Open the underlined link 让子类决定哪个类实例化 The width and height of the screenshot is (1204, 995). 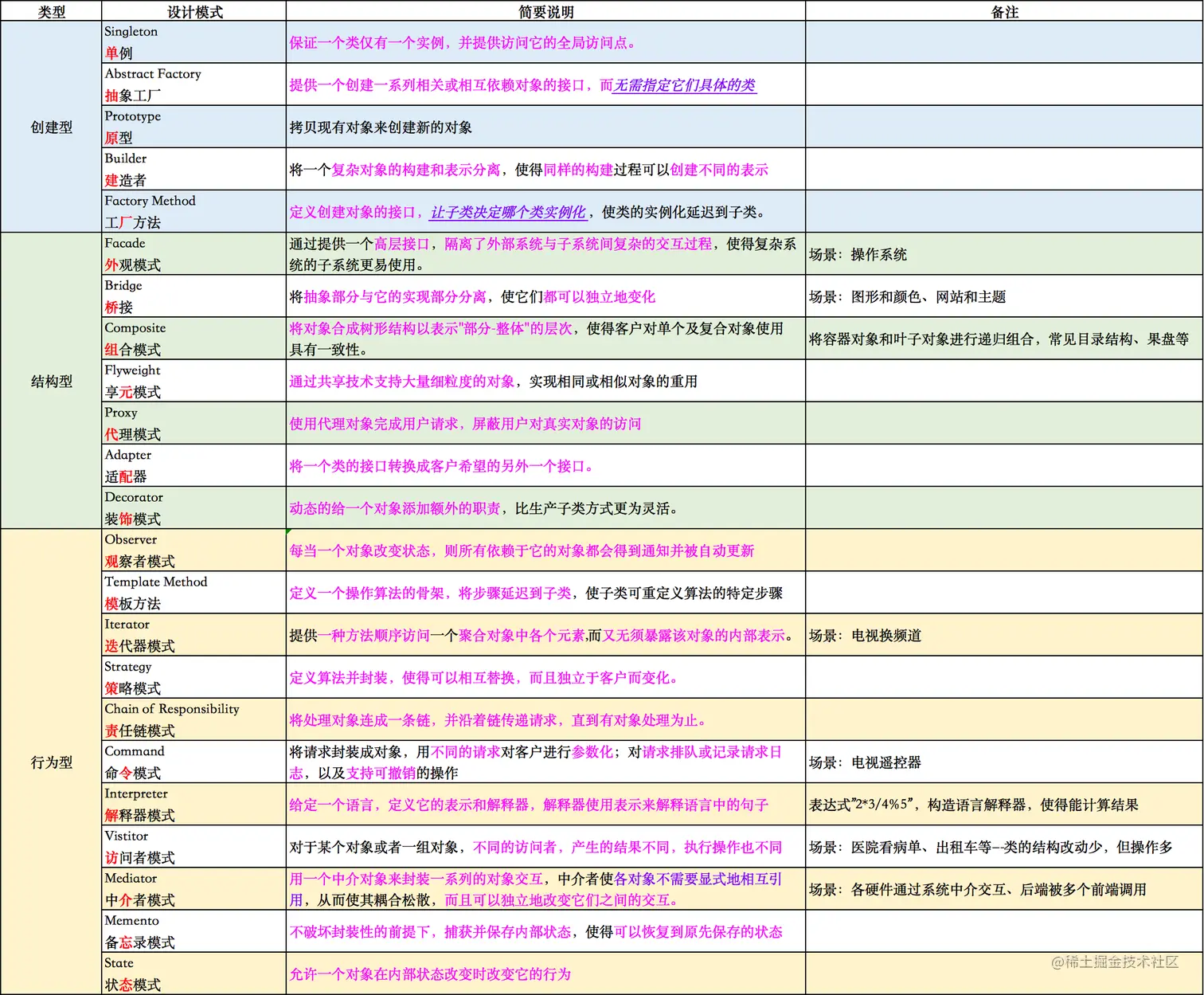click(x=508, y=213)
